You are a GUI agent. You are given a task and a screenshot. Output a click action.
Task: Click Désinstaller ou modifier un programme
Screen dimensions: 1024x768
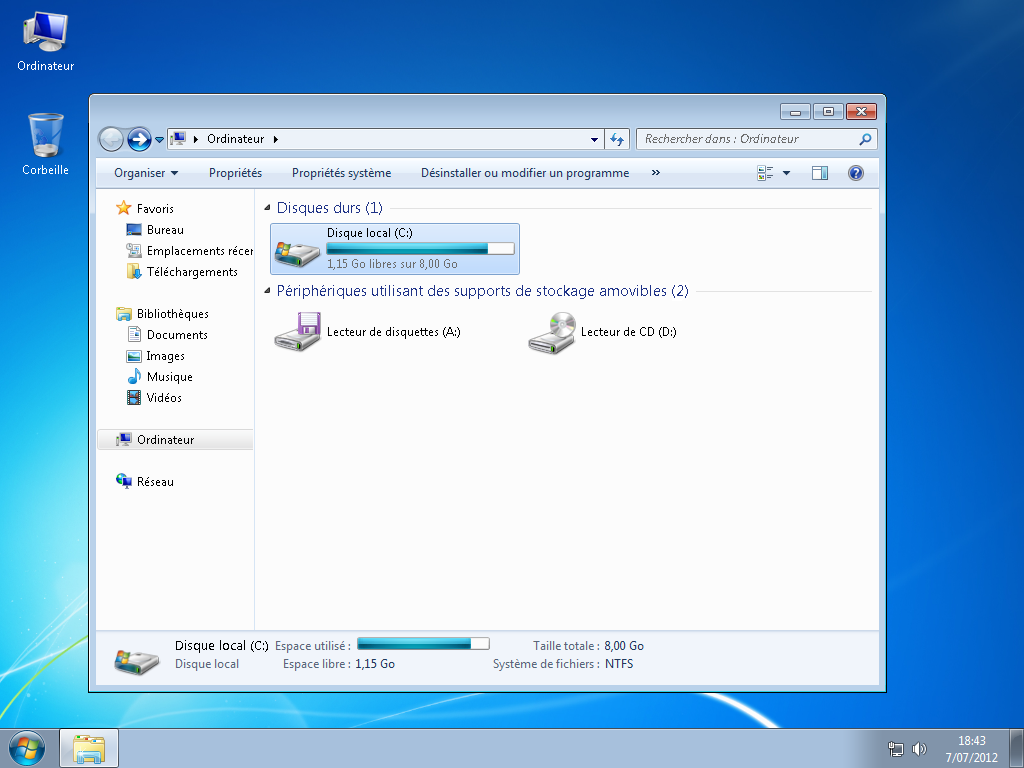[525, 173]
